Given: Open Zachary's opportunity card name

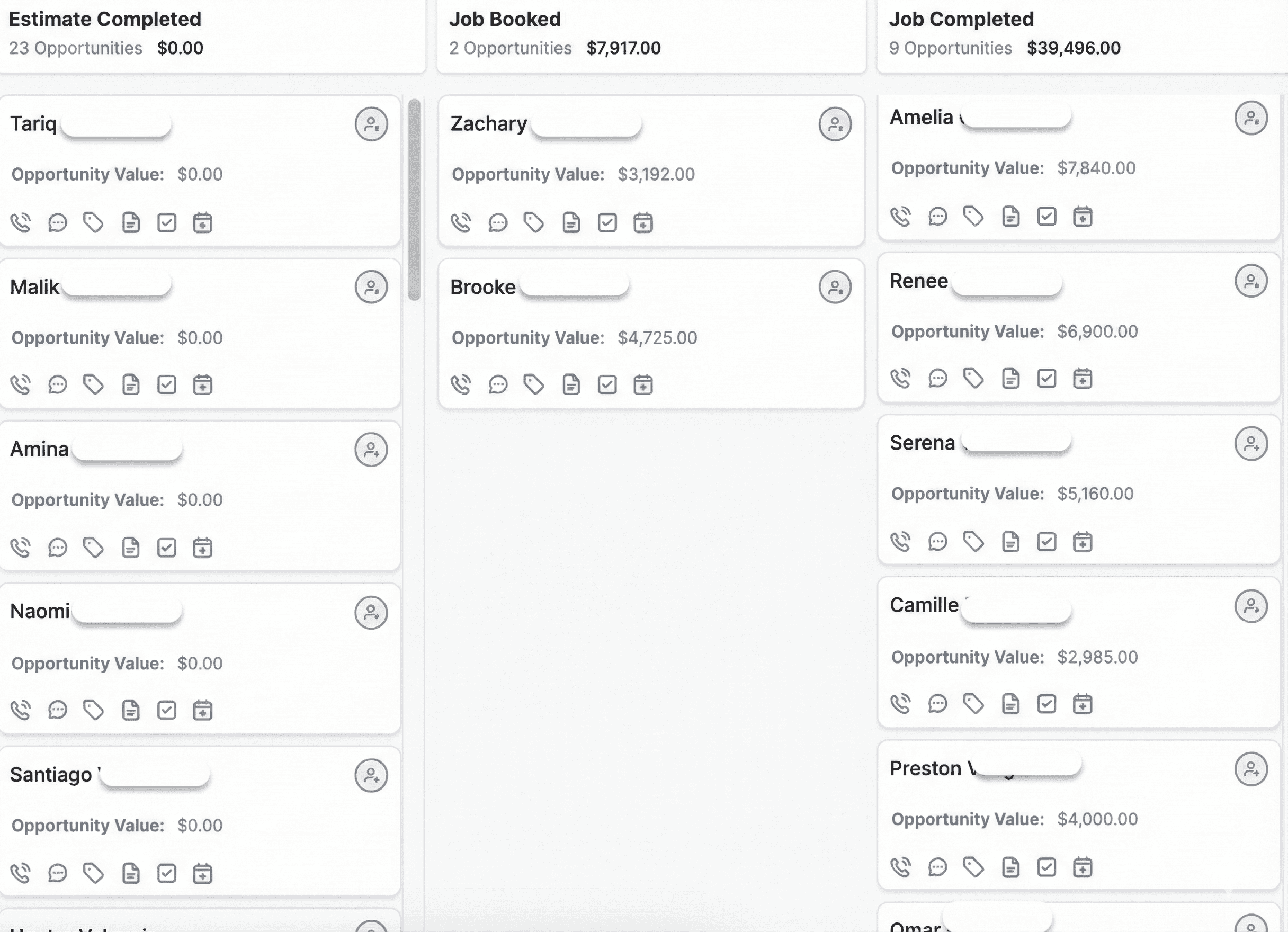Looking at the screenshot, I should click(488, 124).
